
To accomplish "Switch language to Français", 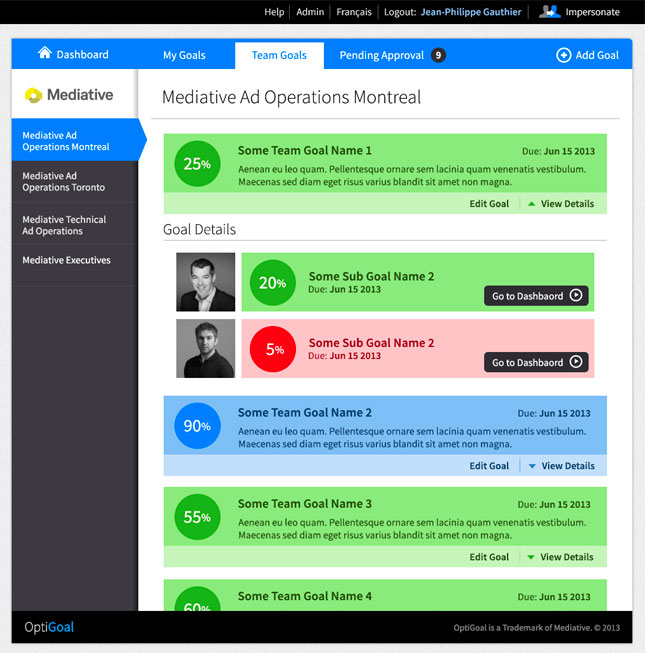I will click(354, 12).
